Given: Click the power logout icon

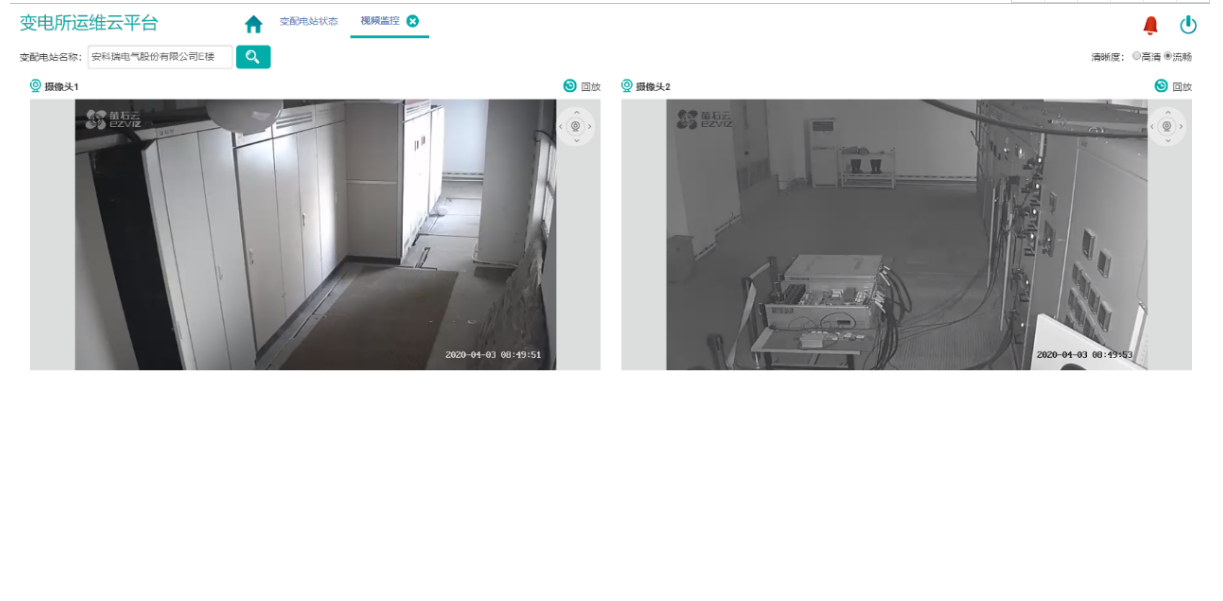Looking at the screenshot, I should coord(1188,25).
